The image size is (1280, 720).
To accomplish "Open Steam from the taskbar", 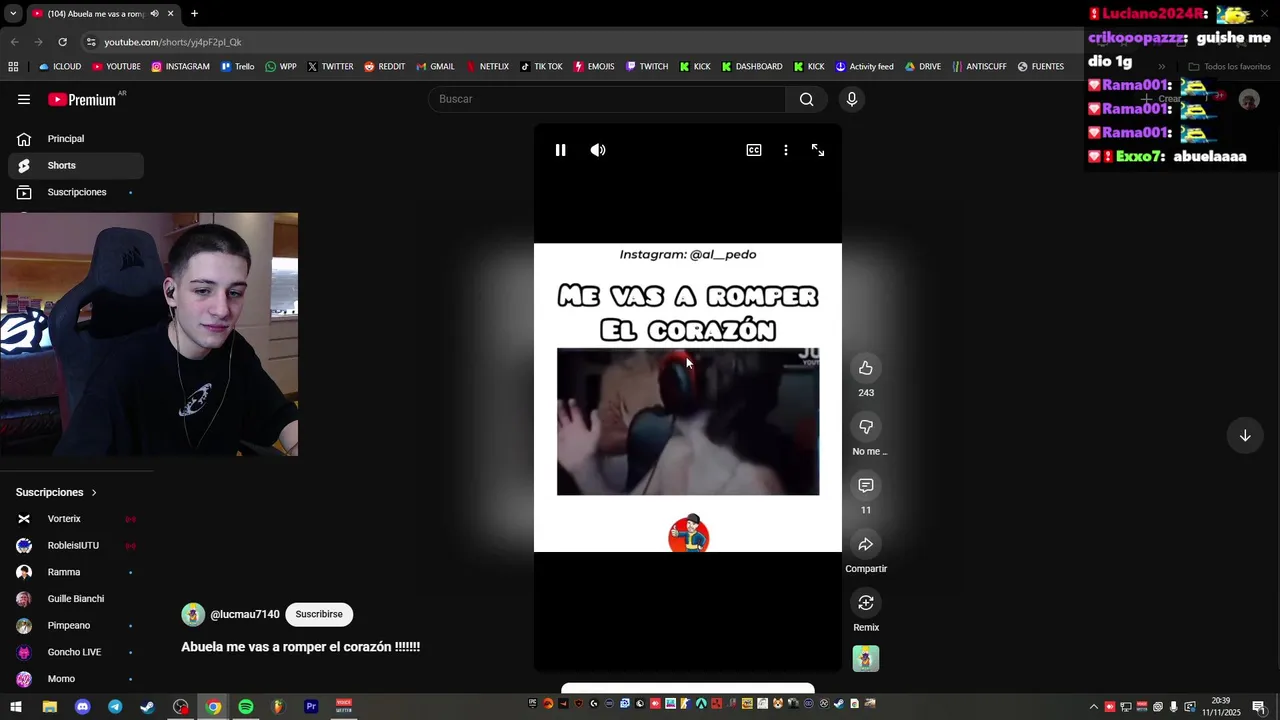I will point(147,706).
